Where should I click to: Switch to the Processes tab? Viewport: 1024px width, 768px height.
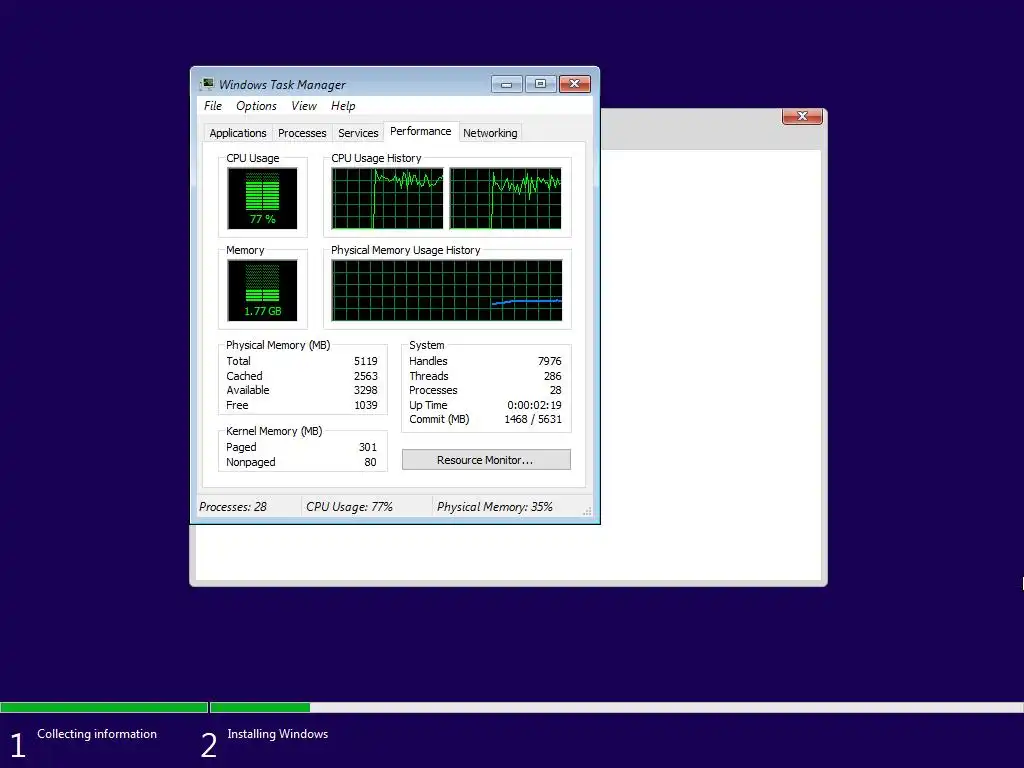(302, 133)
